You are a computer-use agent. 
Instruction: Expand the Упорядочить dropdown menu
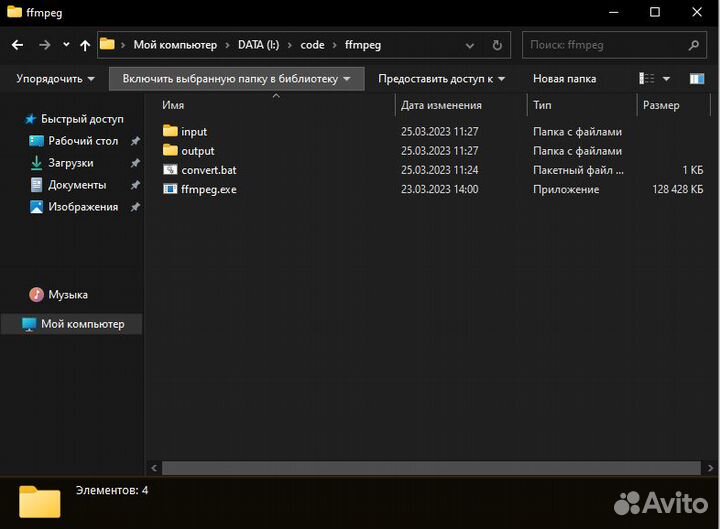coord(56,79)
